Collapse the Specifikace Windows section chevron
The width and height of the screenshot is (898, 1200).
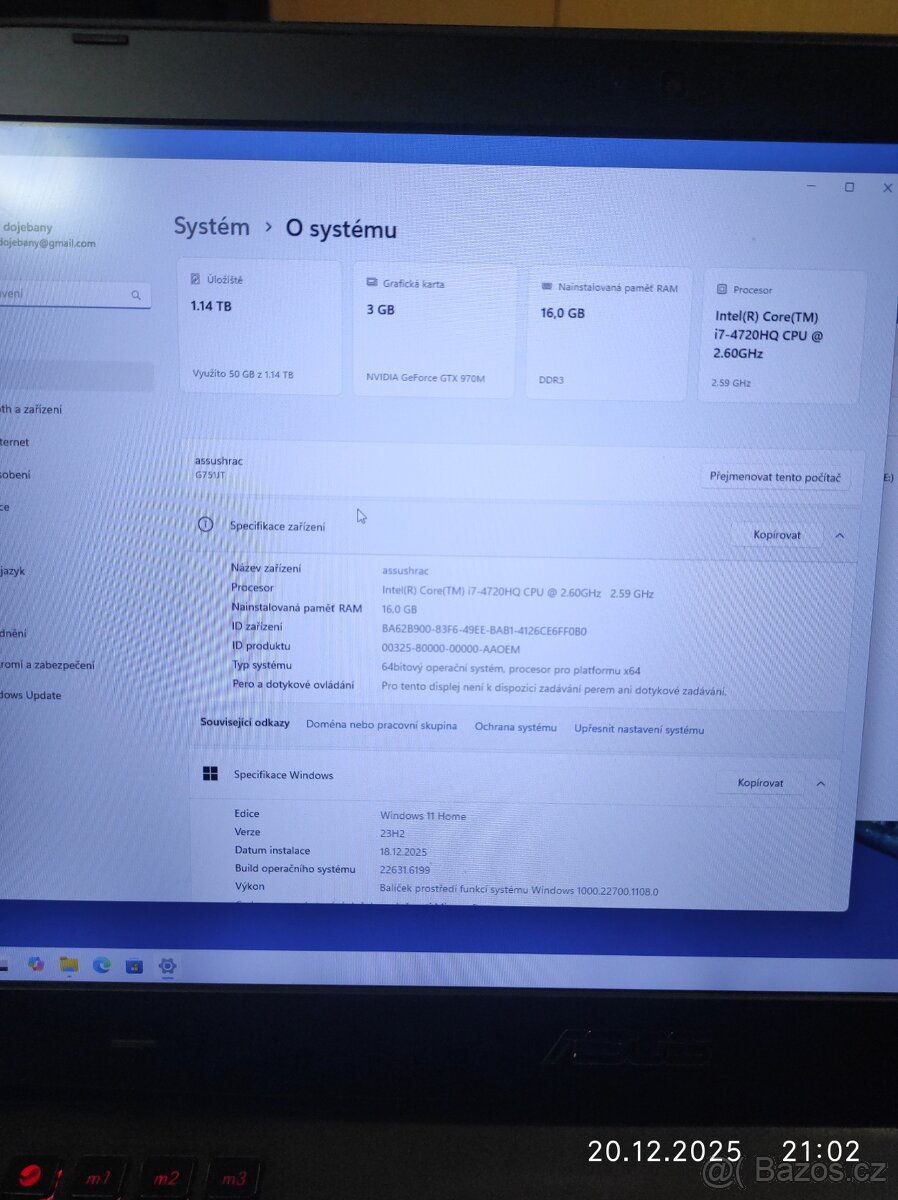[820, 782]
